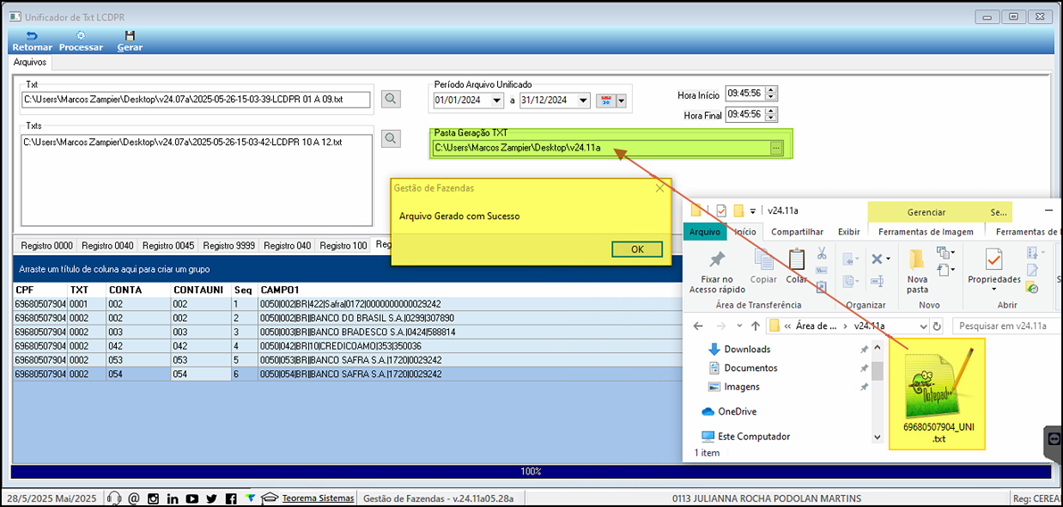The width and height of the screenshot is (1063, 507).
Task: Click the Processar gear icon
Action: (x=81, y=35)
